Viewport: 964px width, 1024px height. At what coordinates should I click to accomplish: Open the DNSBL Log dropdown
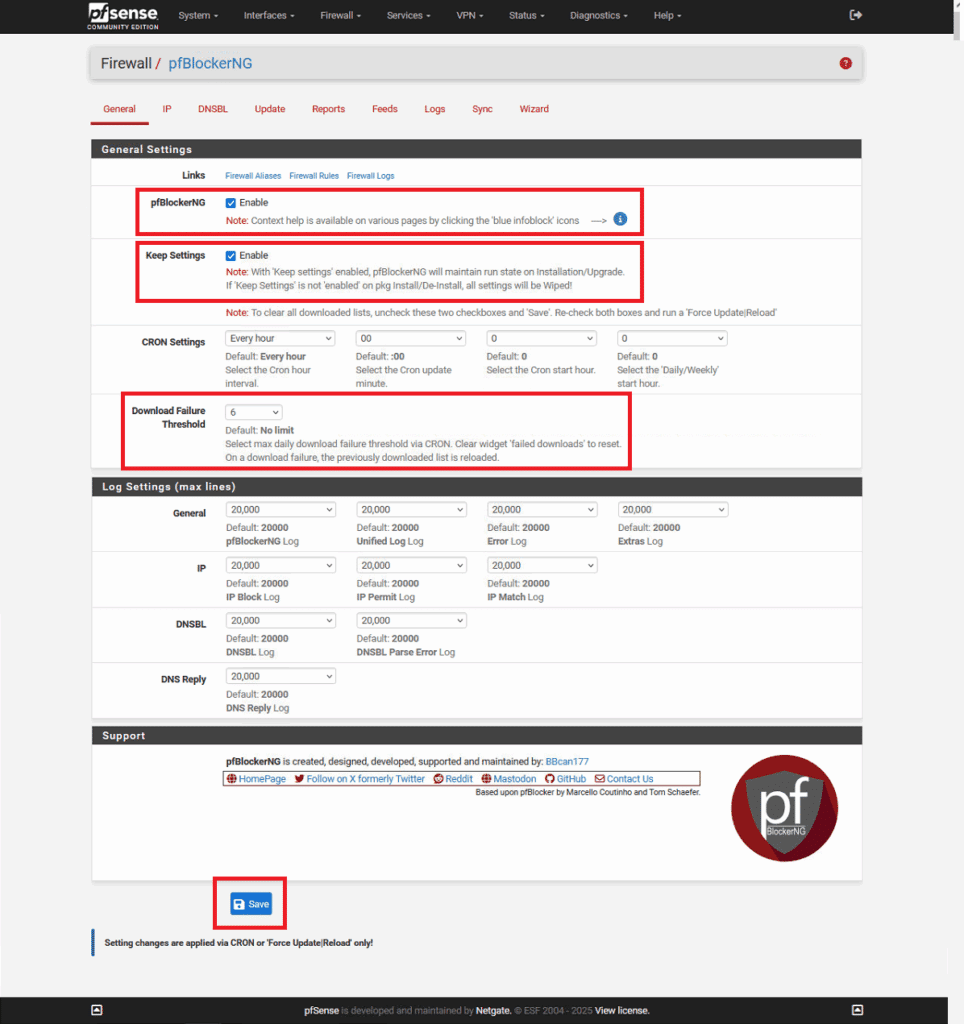[x=281, y=620]
